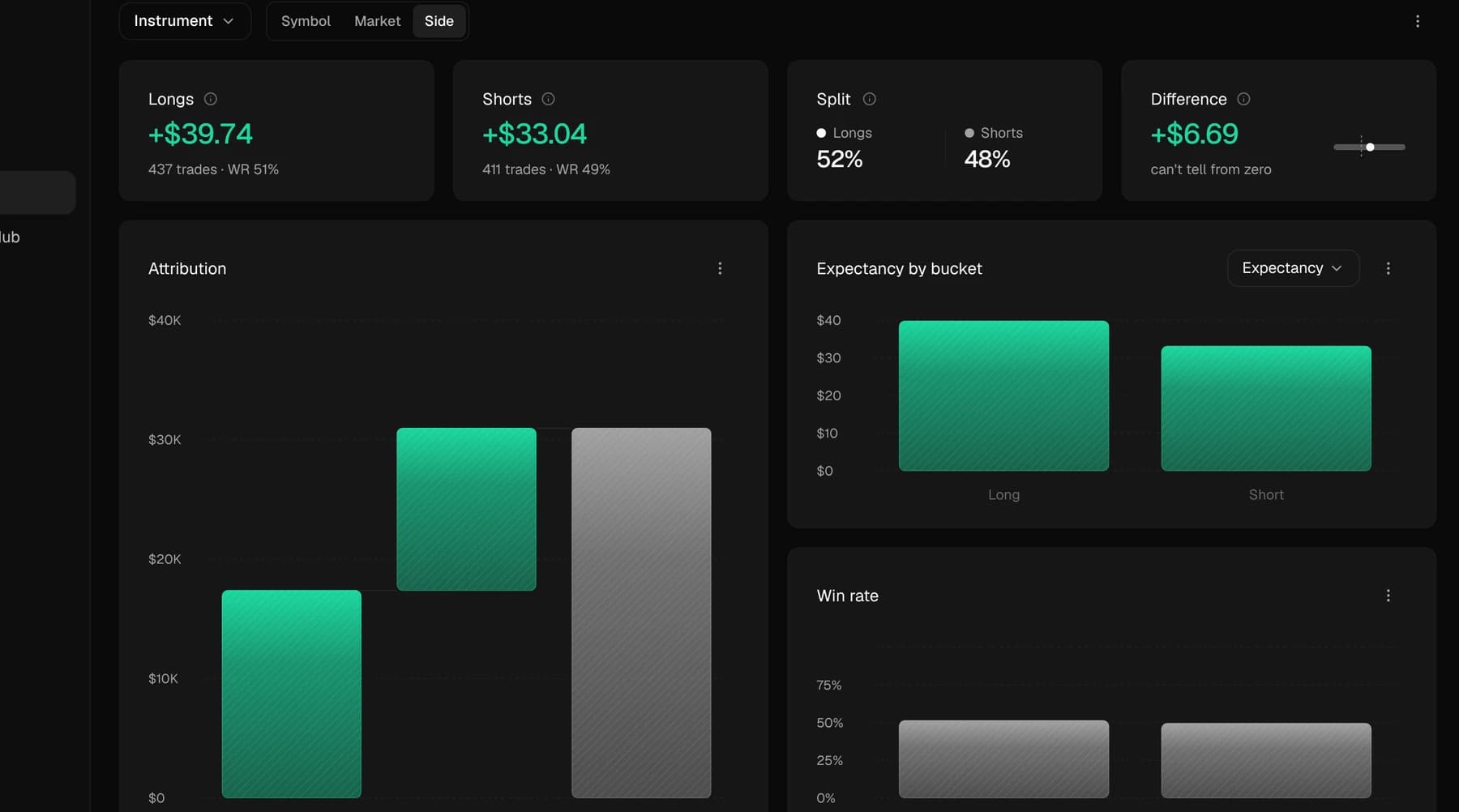The width and height of the screenshot is (1459, 812).
Task: Click the Difference confidence slider indicator
Action: click(x=1369, y=147)
